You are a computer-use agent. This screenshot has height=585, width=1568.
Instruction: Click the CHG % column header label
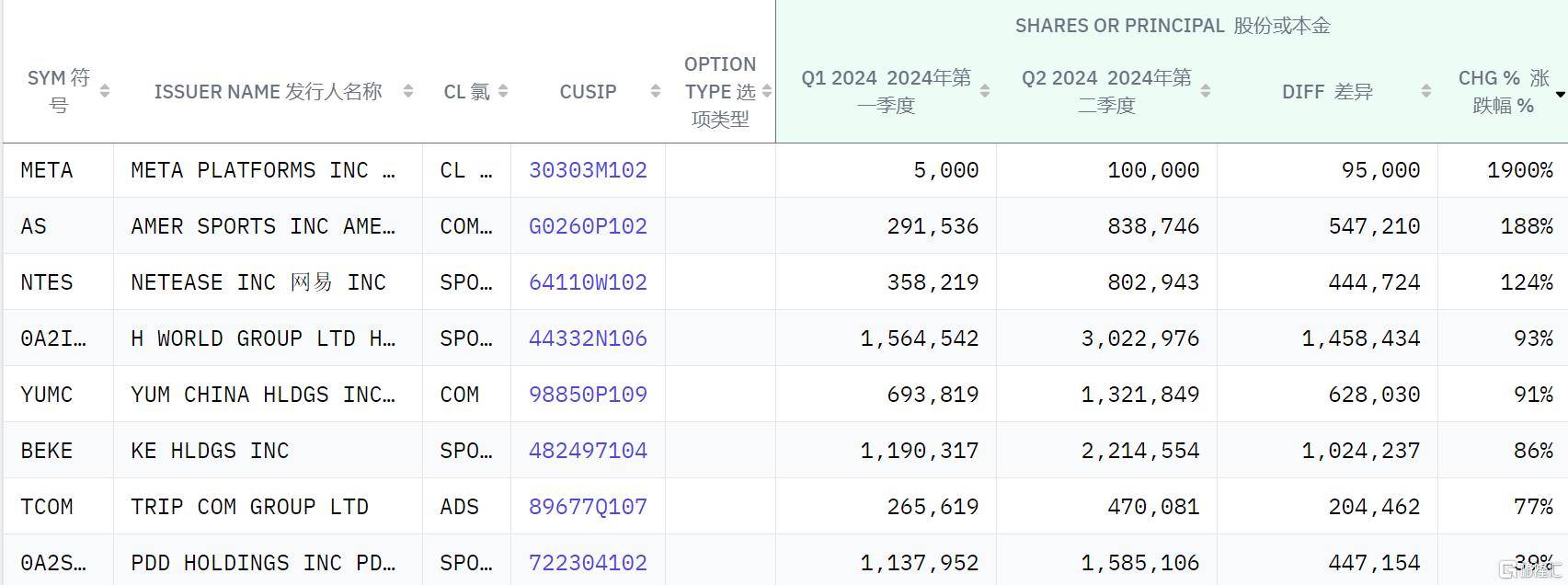coord(1504,91)
